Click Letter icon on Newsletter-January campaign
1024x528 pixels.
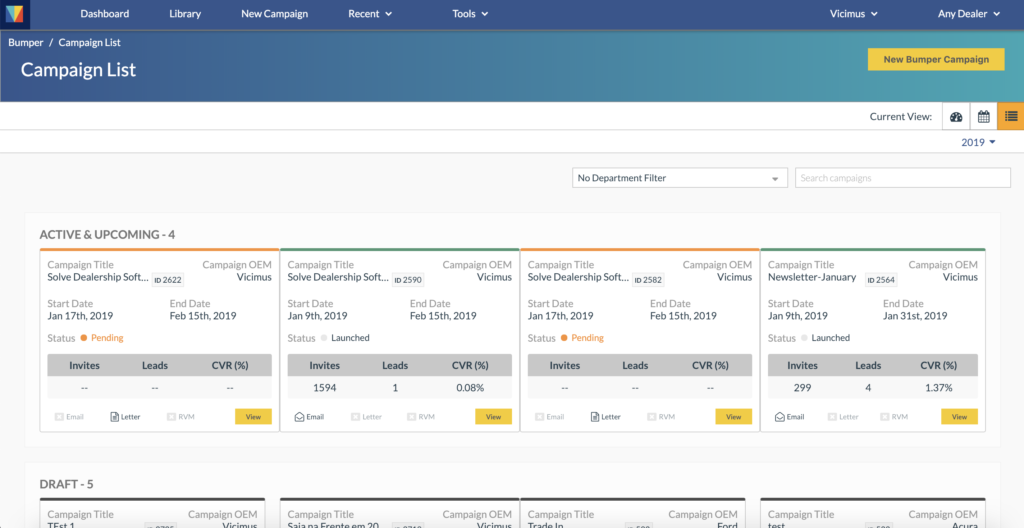[x=832, y=417]
